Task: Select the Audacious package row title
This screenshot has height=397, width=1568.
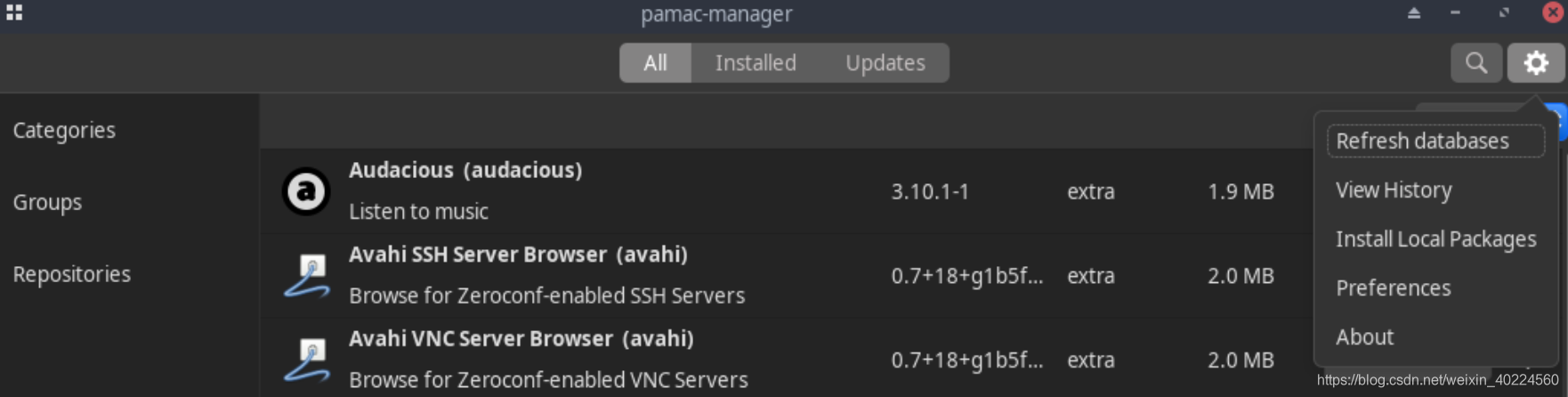Action: tap(465, 170)
